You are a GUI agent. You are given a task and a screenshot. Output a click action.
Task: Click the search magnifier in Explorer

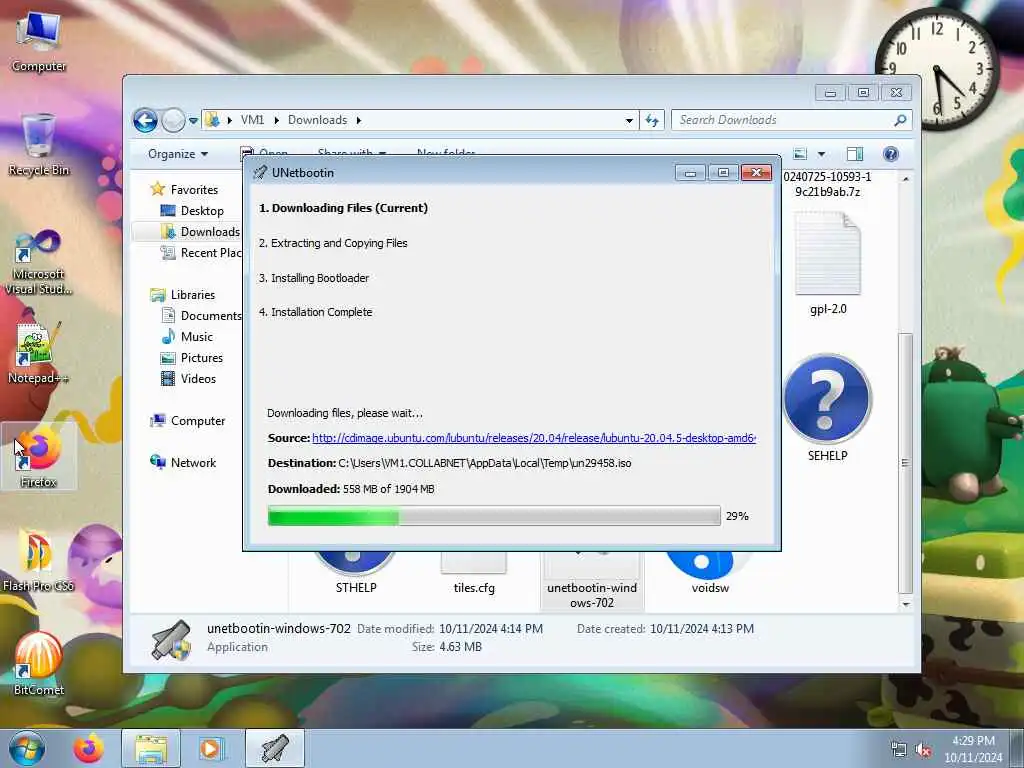click(x=900, y=120)
